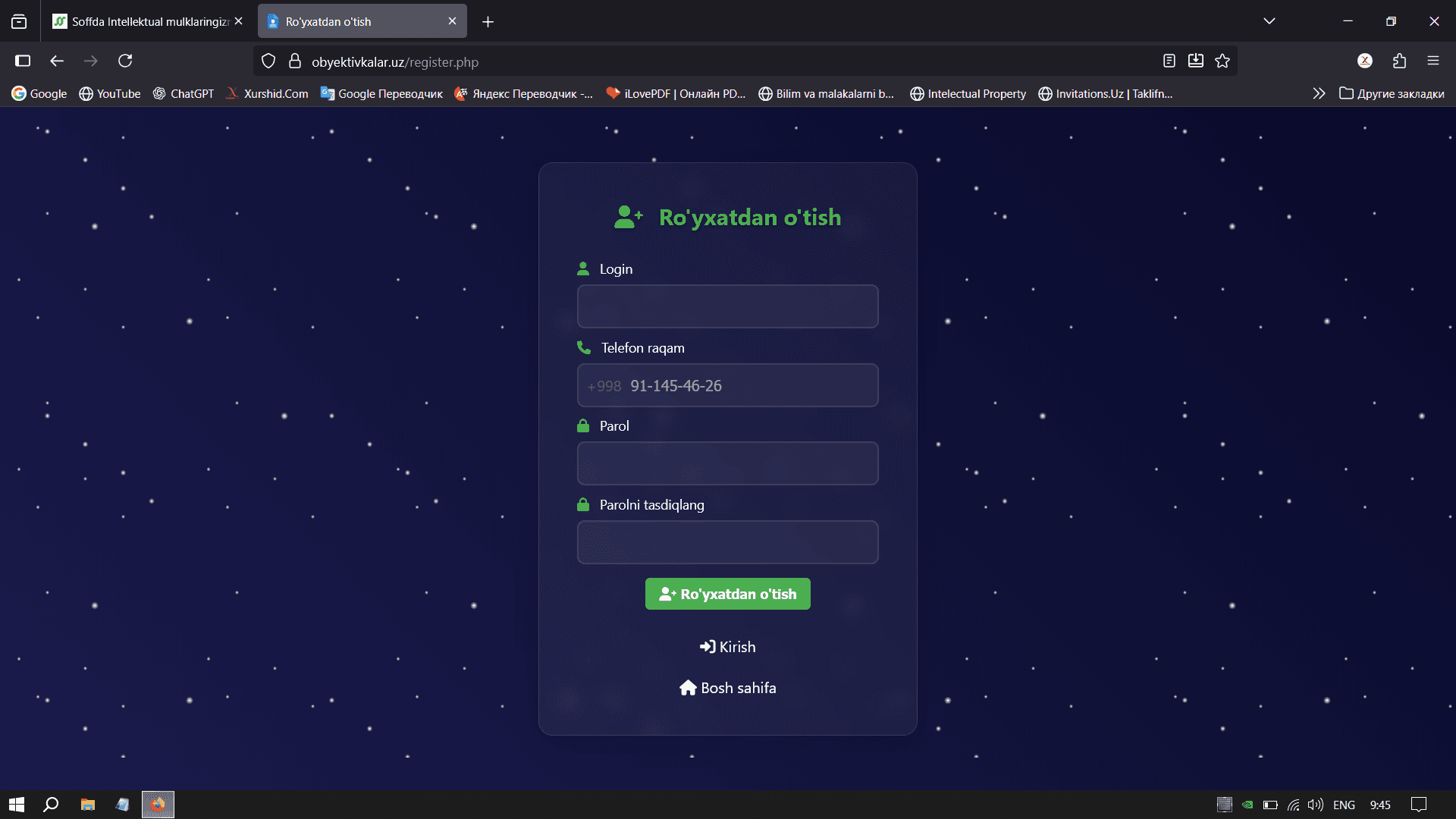
Task: Open Windows Start menu
Action: (17, 805)
